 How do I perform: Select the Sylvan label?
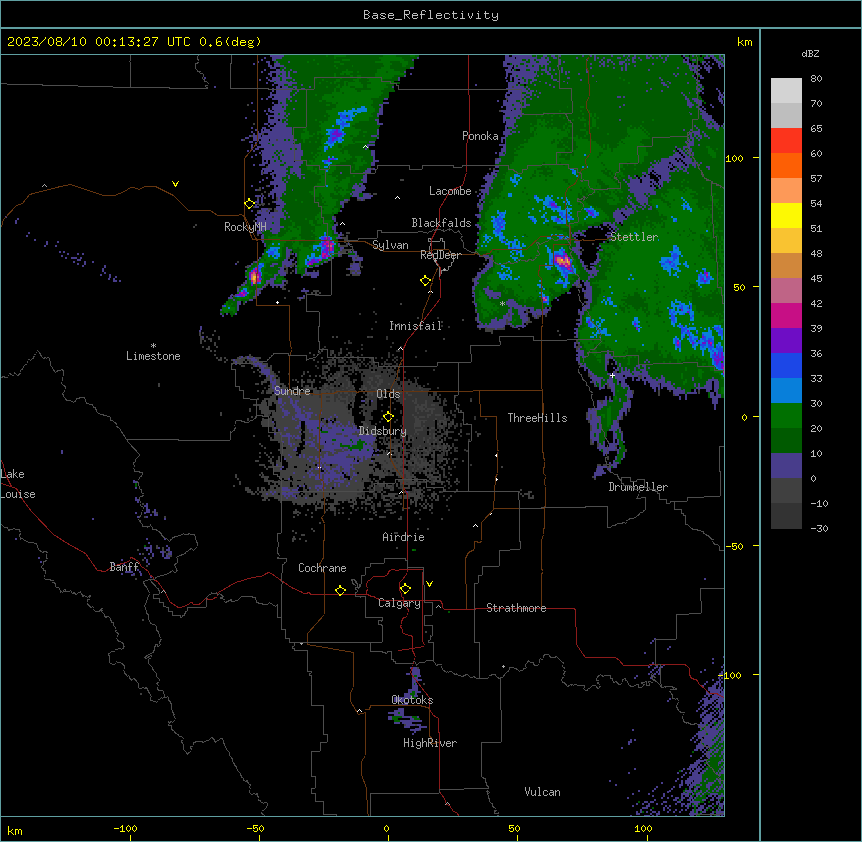tap(390, 245)
